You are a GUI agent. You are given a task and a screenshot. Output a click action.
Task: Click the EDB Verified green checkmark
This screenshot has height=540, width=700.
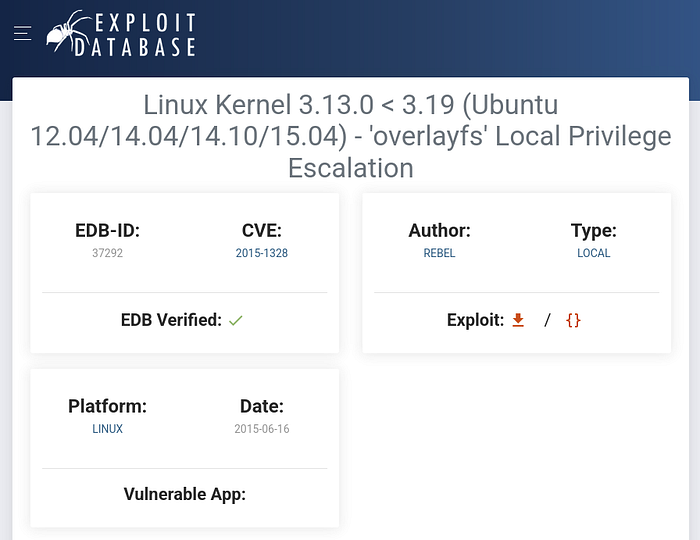tap(236, 320)
